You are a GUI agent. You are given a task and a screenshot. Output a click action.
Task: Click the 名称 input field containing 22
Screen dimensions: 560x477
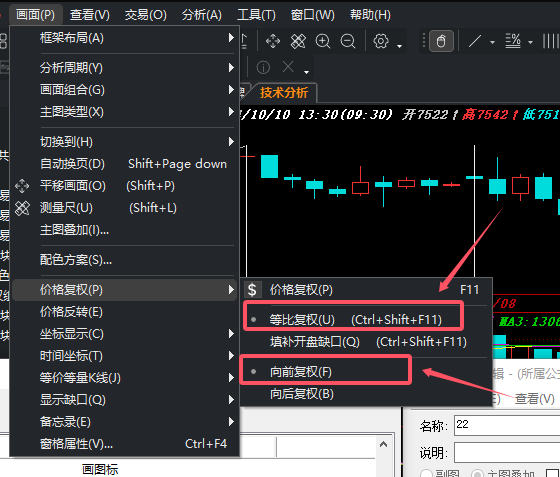click(x=507, y=425)
